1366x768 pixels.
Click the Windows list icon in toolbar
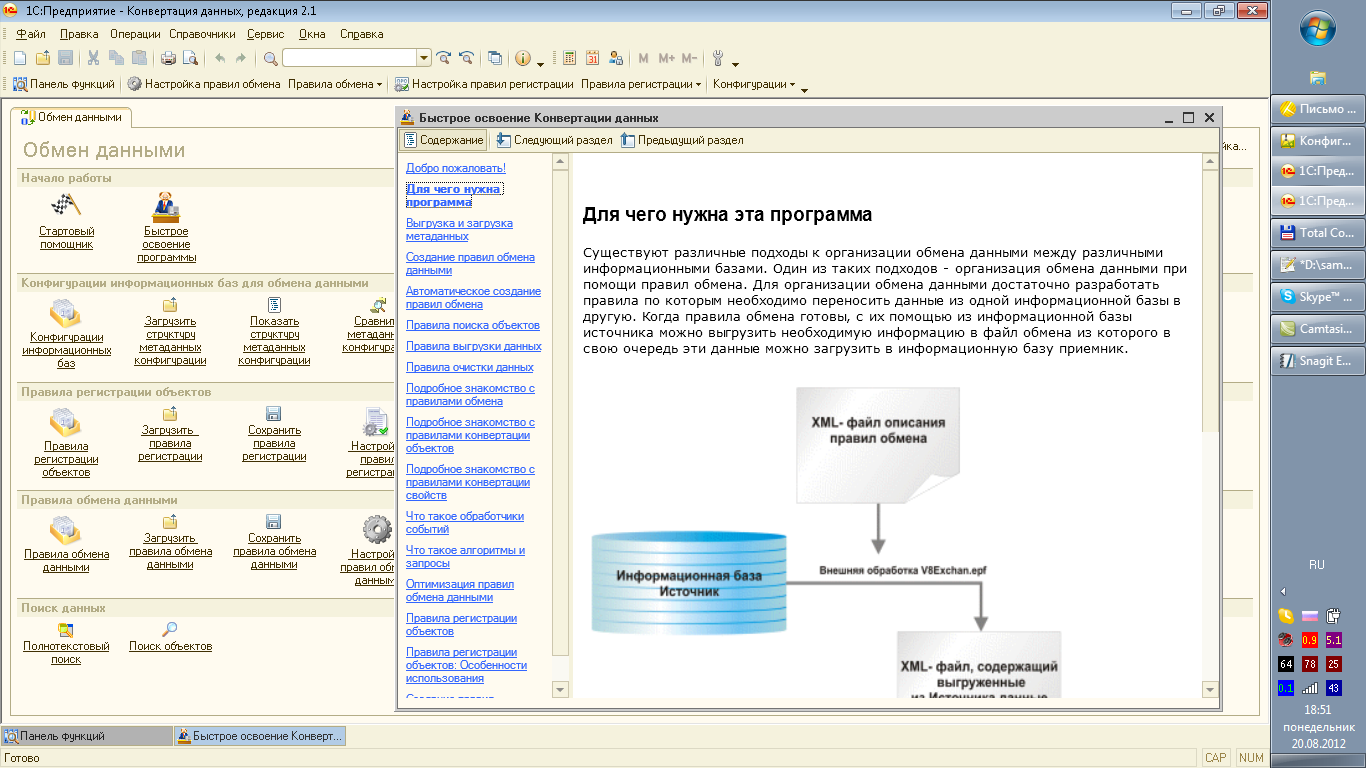click(x=495, y=59)
